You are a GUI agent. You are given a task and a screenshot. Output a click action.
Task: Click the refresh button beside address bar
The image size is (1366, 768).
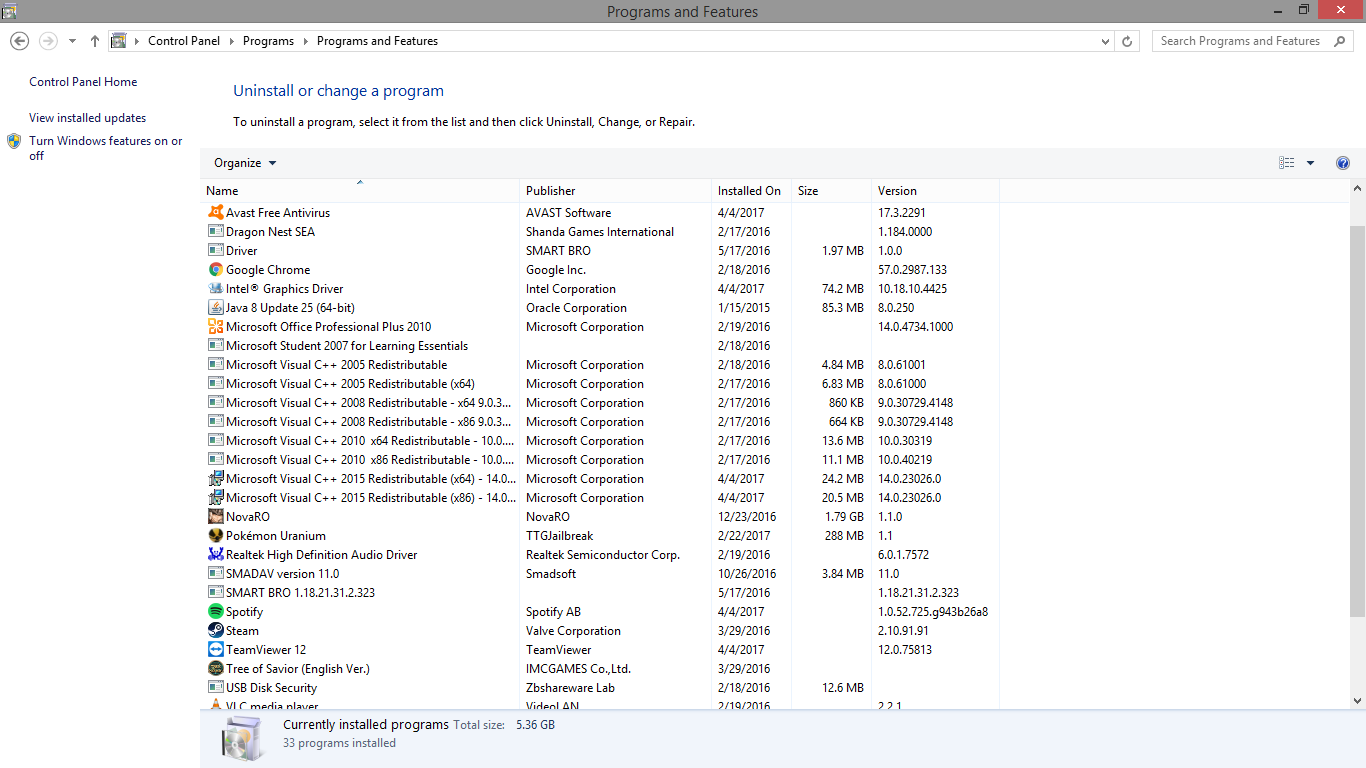1127,41
